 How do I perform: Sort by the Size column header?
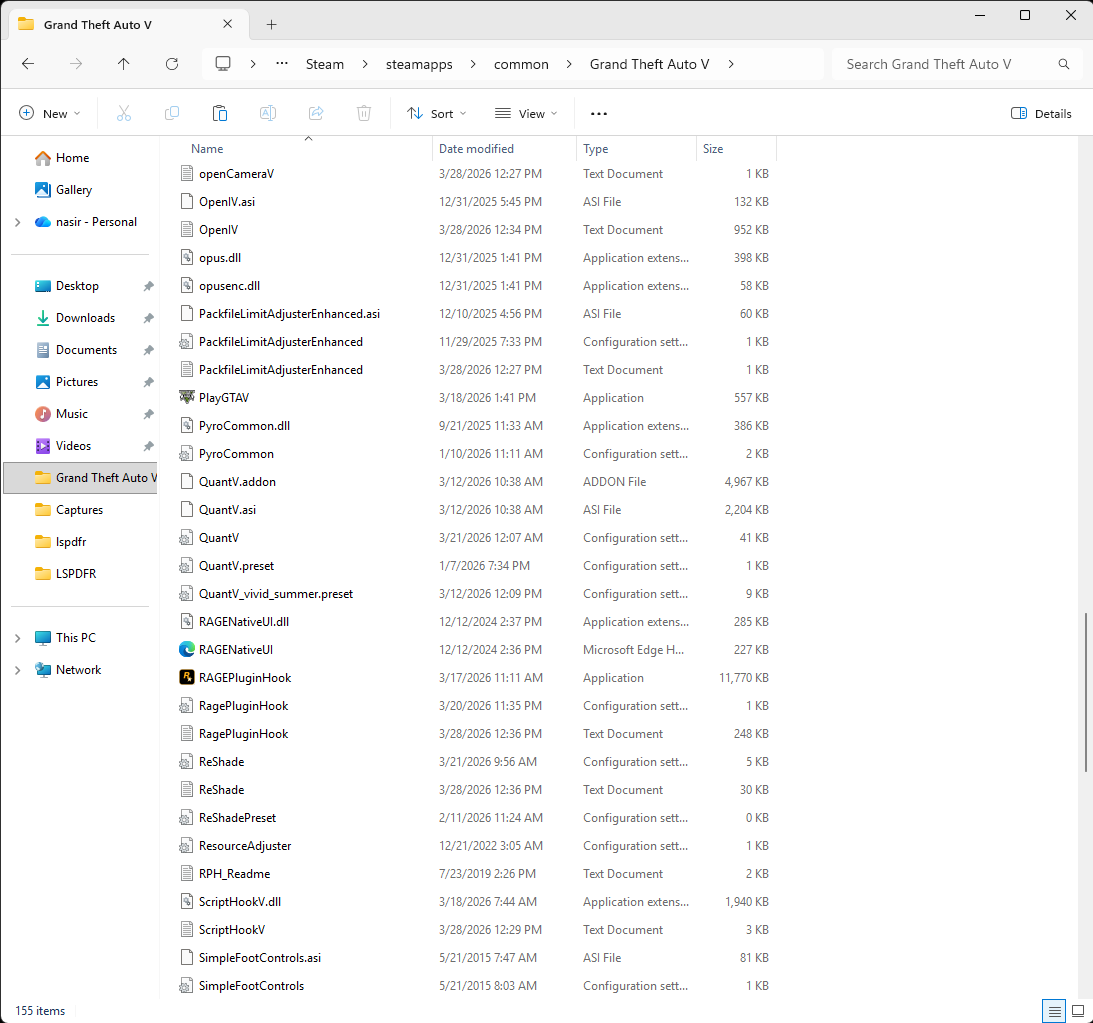712,149
